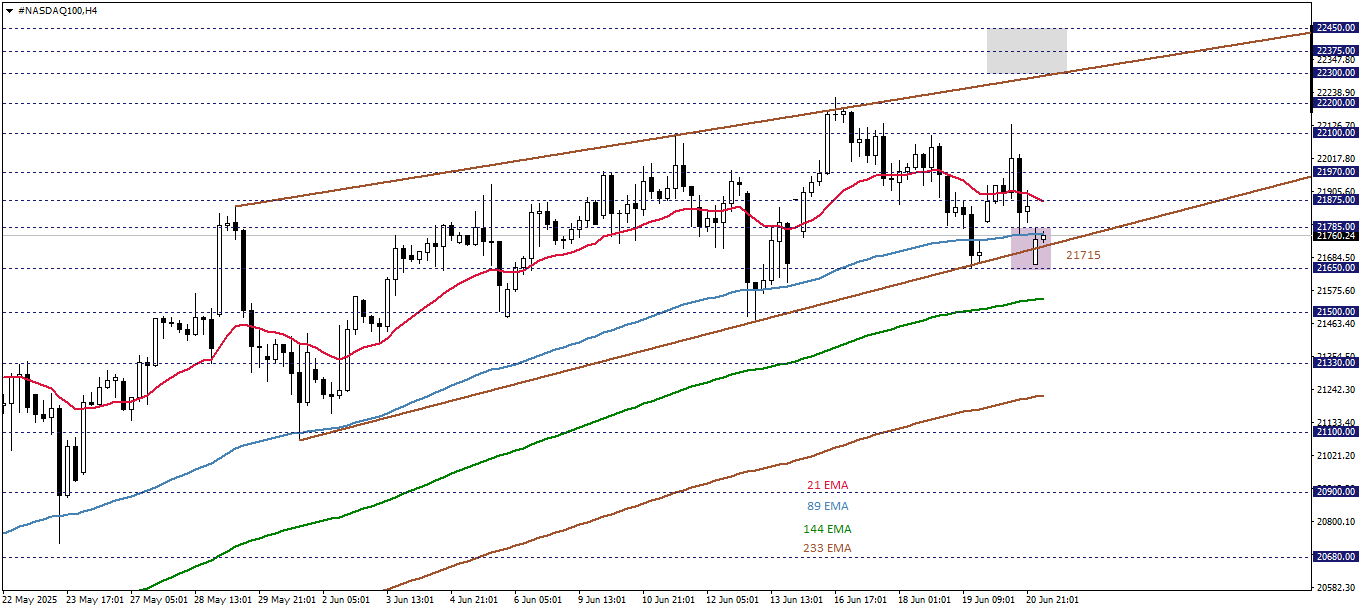
Task: Click the 22 May 2025 date label
Action: [31, 600]
